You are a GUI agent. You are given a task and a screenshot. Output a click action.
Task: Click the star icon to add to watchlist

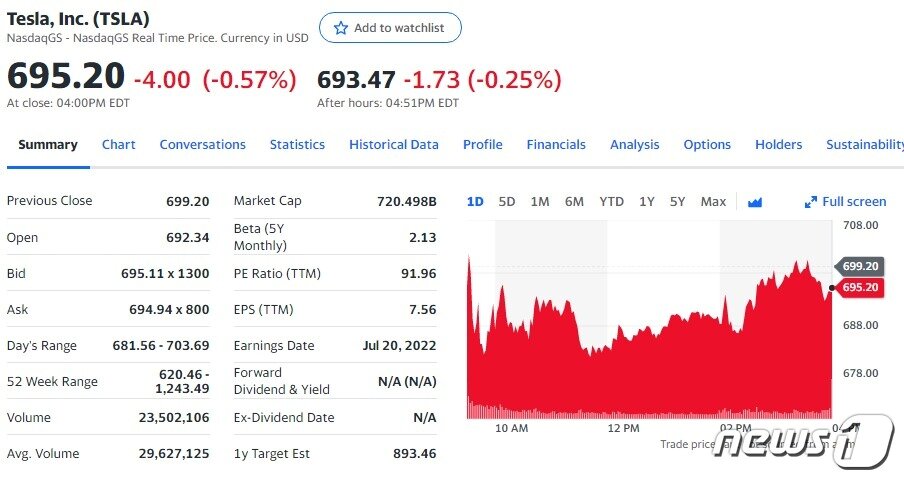340,28
